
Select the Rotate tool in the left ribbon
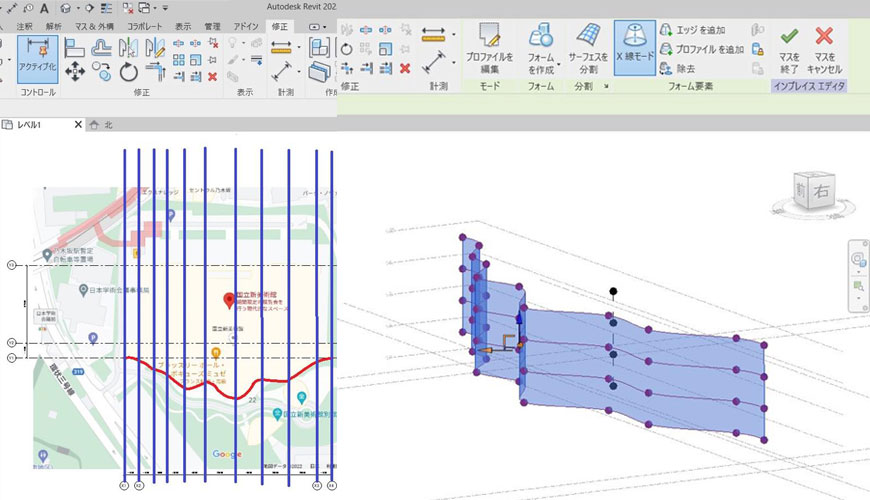[128, 72]
